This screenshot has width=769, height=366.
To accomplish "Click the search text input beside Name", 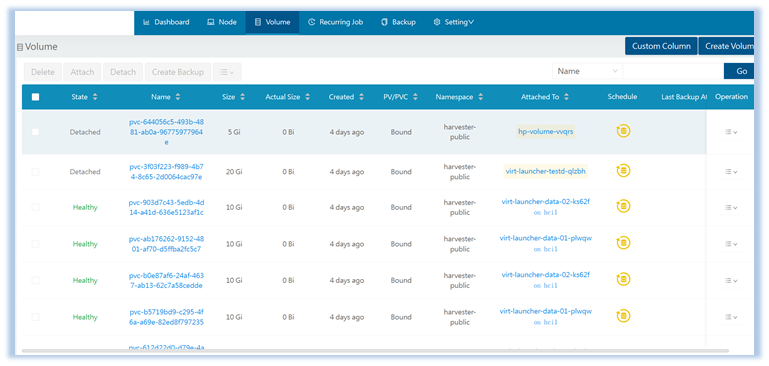I will pos(673,71).
